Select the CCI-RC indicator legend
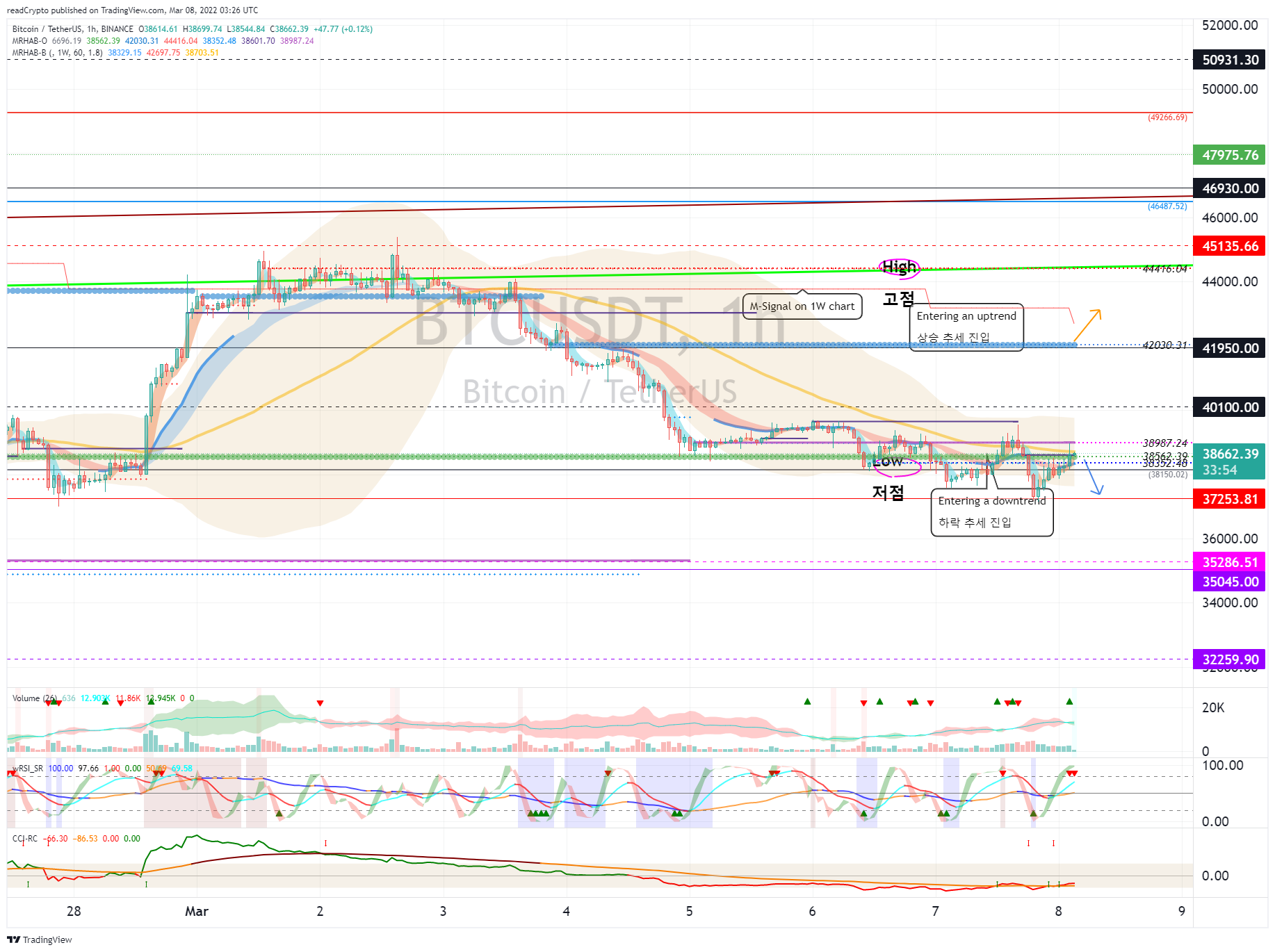 [25, 839]
